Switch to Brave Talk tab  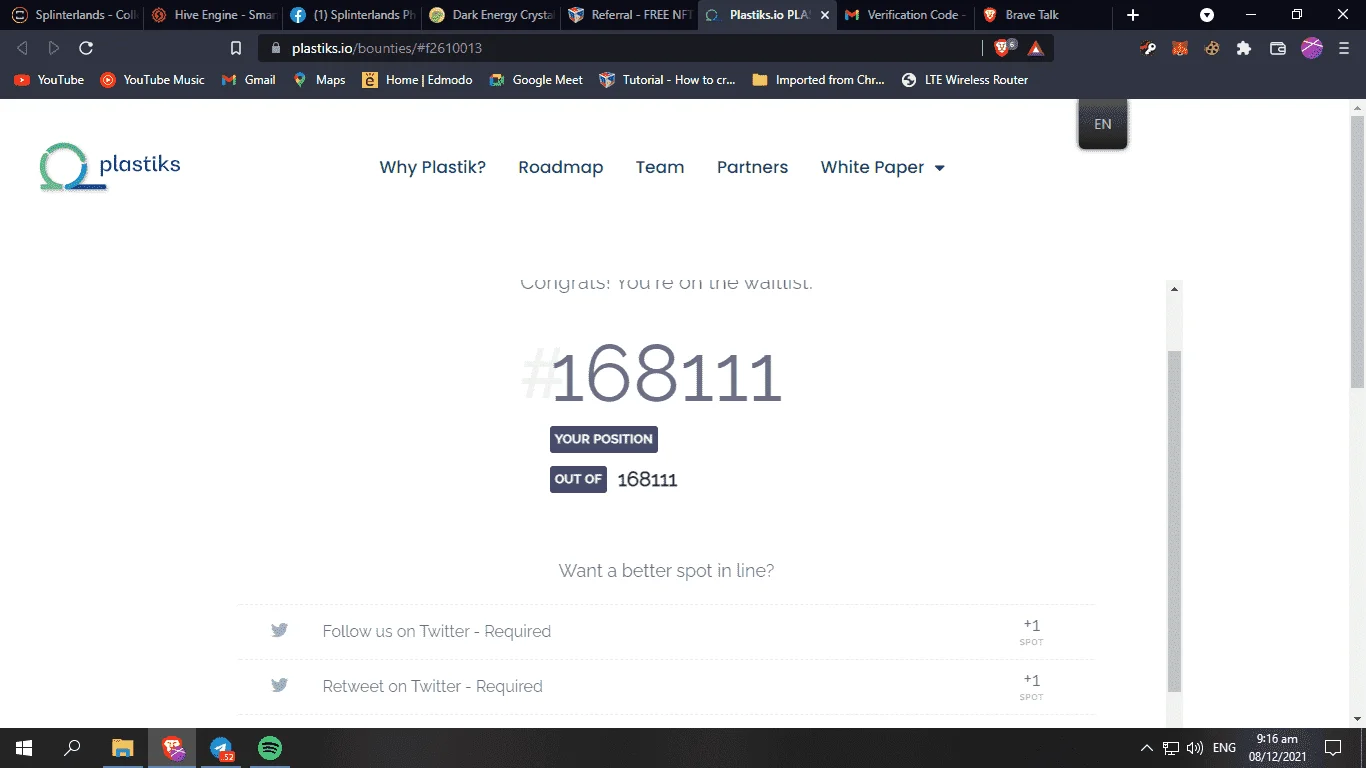pos(1044,15)
